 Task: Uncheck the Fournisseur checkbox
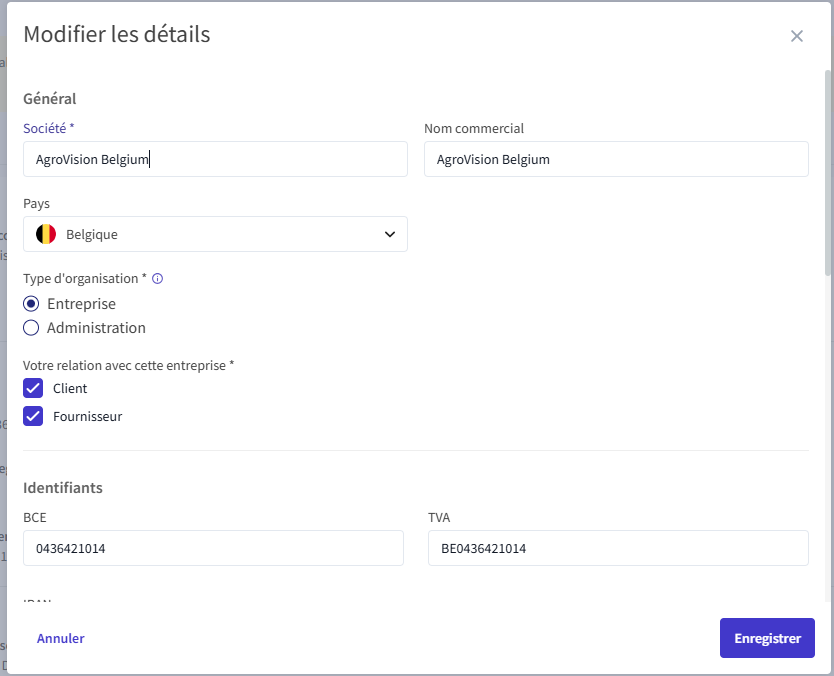coord(33,416)
